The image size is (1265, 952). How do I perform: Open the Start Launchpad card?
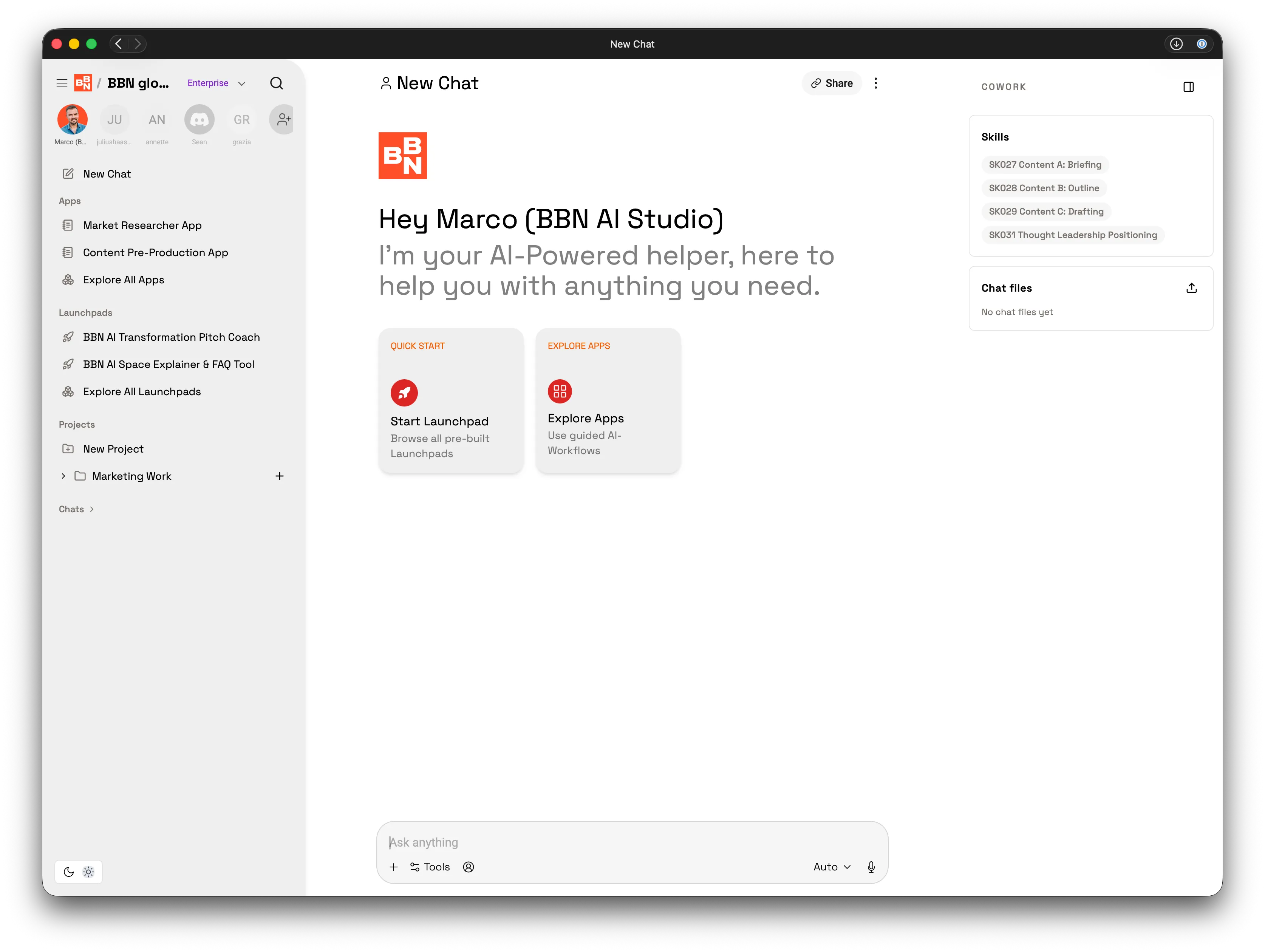click(x=451, y=400)
